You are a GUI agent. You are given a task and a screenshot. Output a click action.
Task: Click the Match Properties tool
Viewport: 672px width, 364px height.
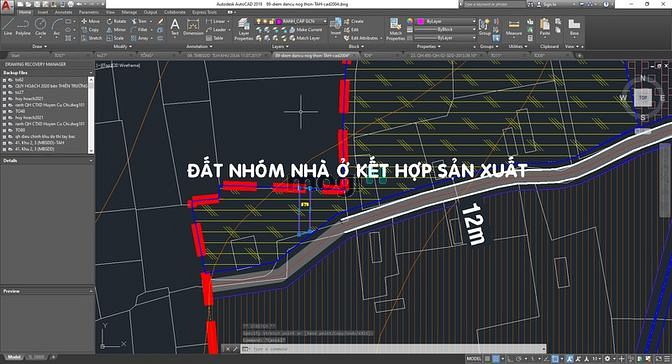point(395,29)
